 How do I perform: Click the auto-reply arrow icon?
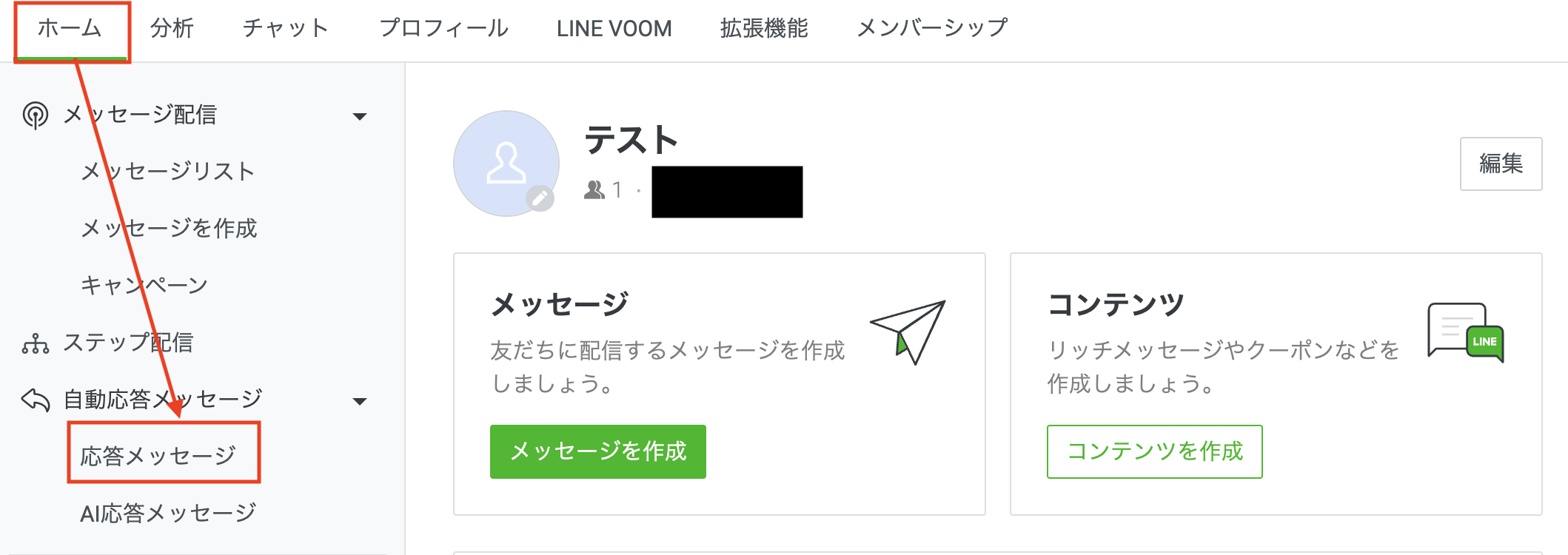[x=36, y=400]
